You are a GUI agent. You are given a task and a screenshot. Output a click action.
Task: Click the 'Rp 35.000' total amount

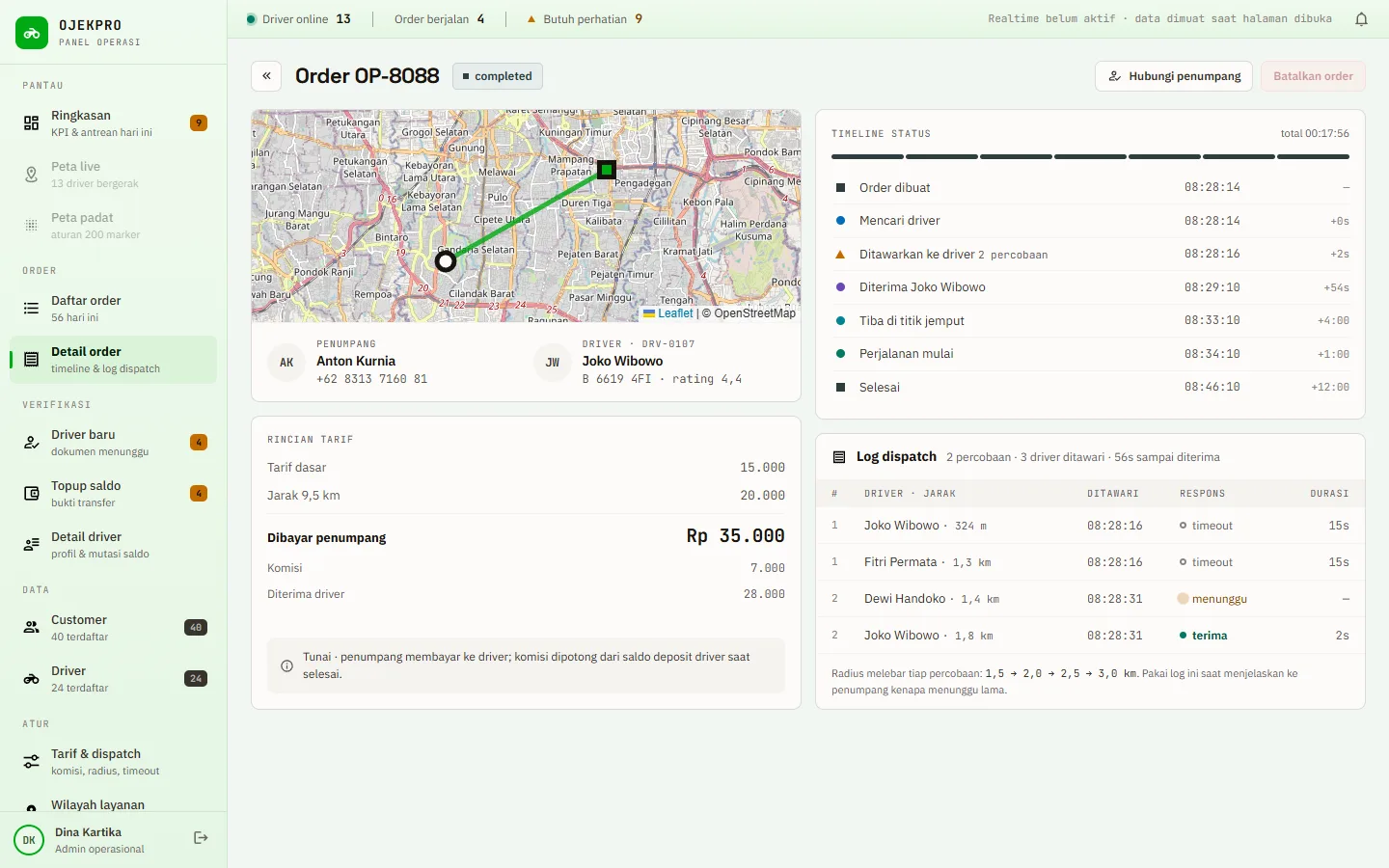coord(736,536)
